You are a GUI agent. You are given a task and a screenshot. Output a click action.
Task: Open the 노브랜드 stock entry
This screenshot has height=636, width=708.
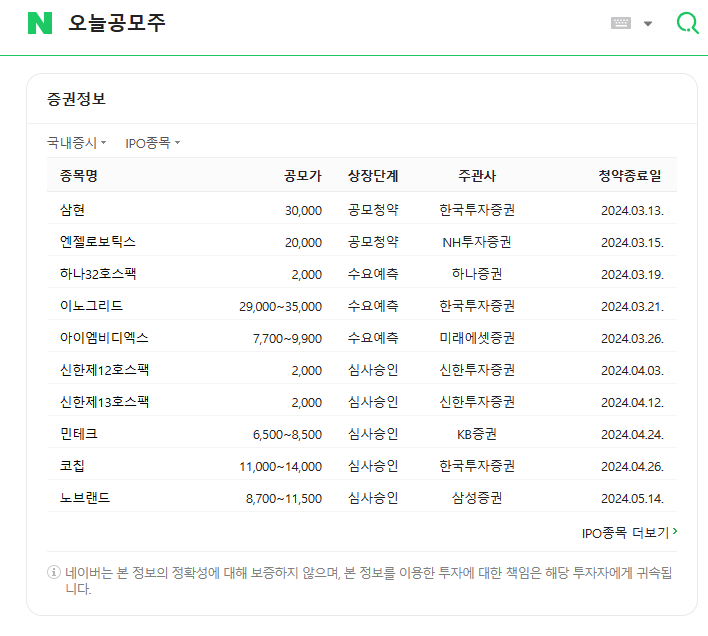click(x=85, y=498)
